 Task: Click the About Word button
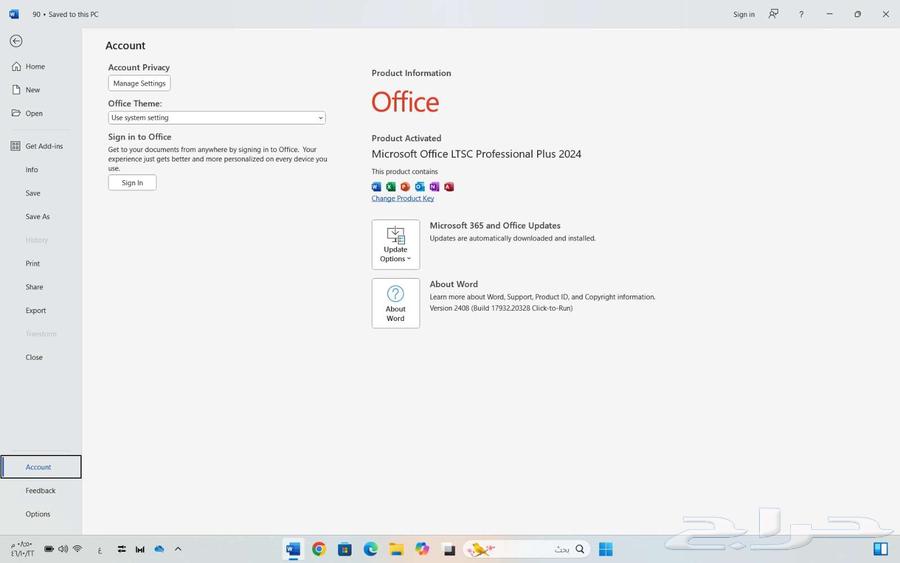pyautogui.click(x=395, y=304)
